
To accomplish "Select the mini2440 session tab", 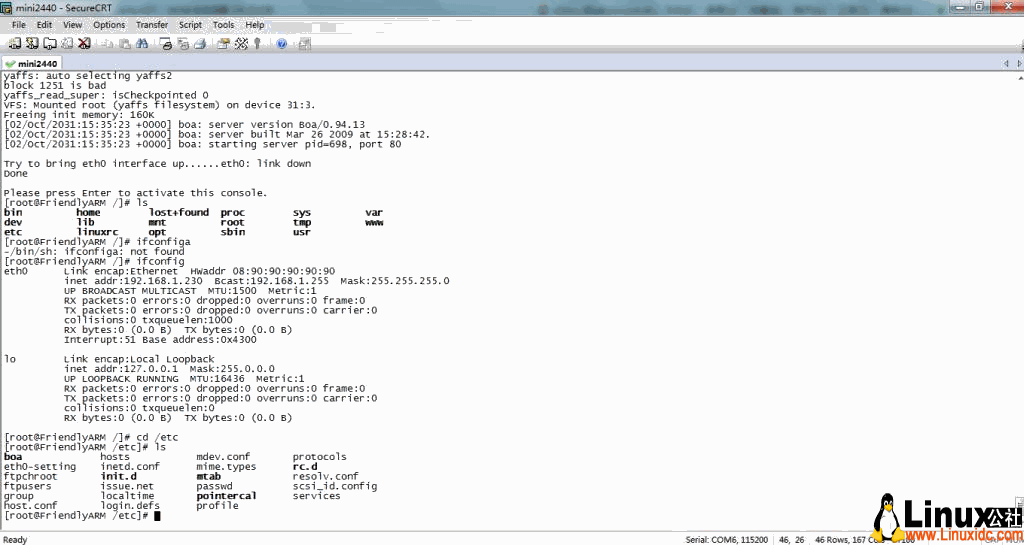I will (30, 63).
